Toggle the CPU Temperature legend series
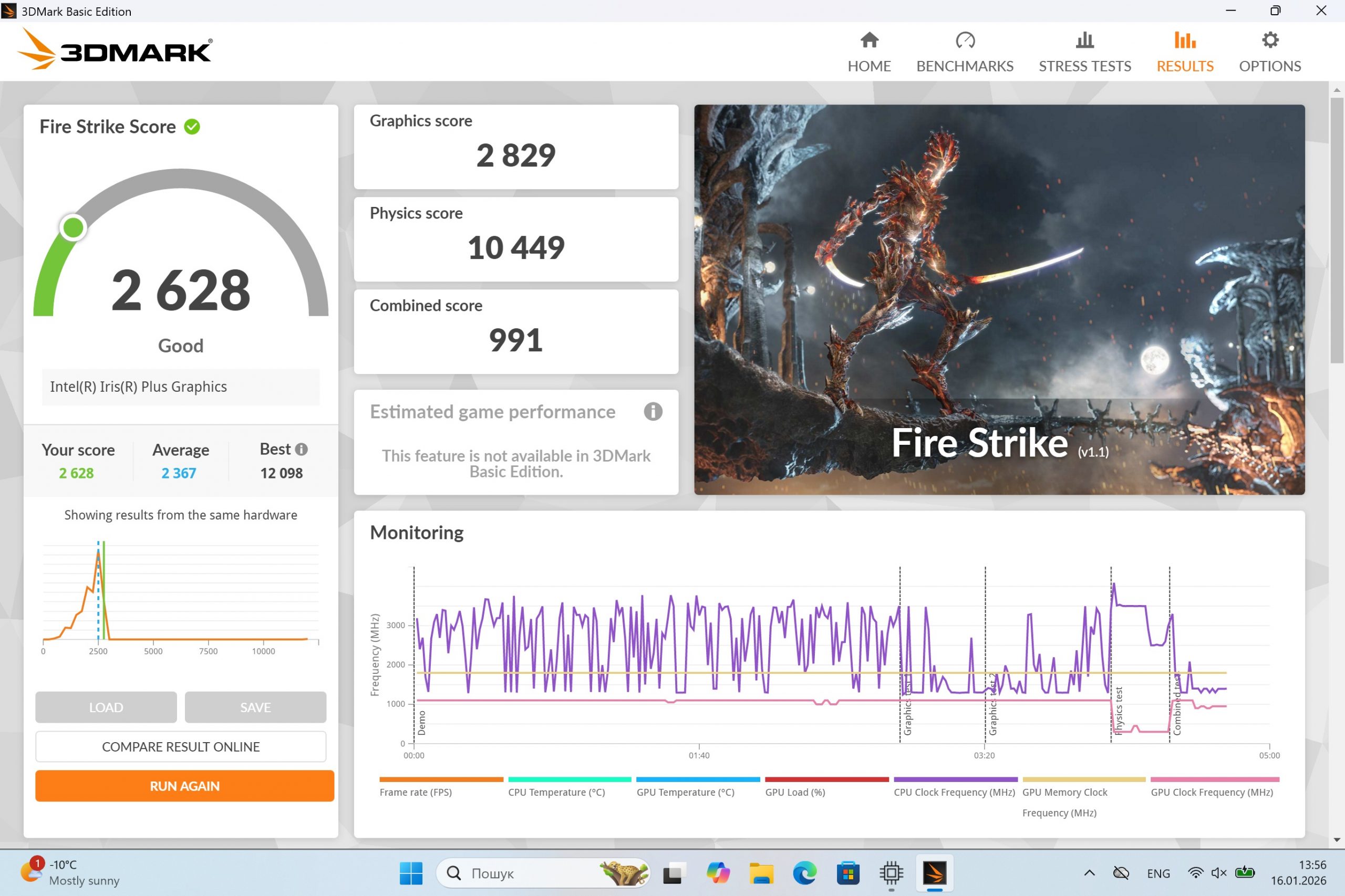The image size is (1345, 896). pos(556,792)
